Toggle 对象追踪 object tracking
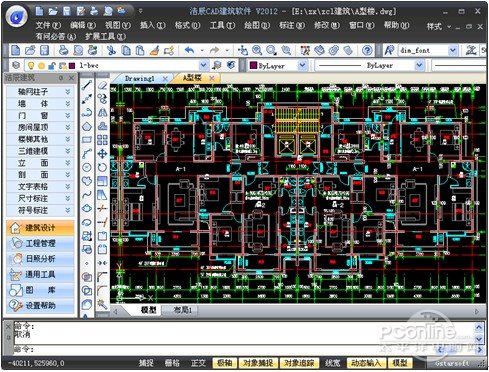The height and width of the screenshot is (372, 489). tap(299, 363)
